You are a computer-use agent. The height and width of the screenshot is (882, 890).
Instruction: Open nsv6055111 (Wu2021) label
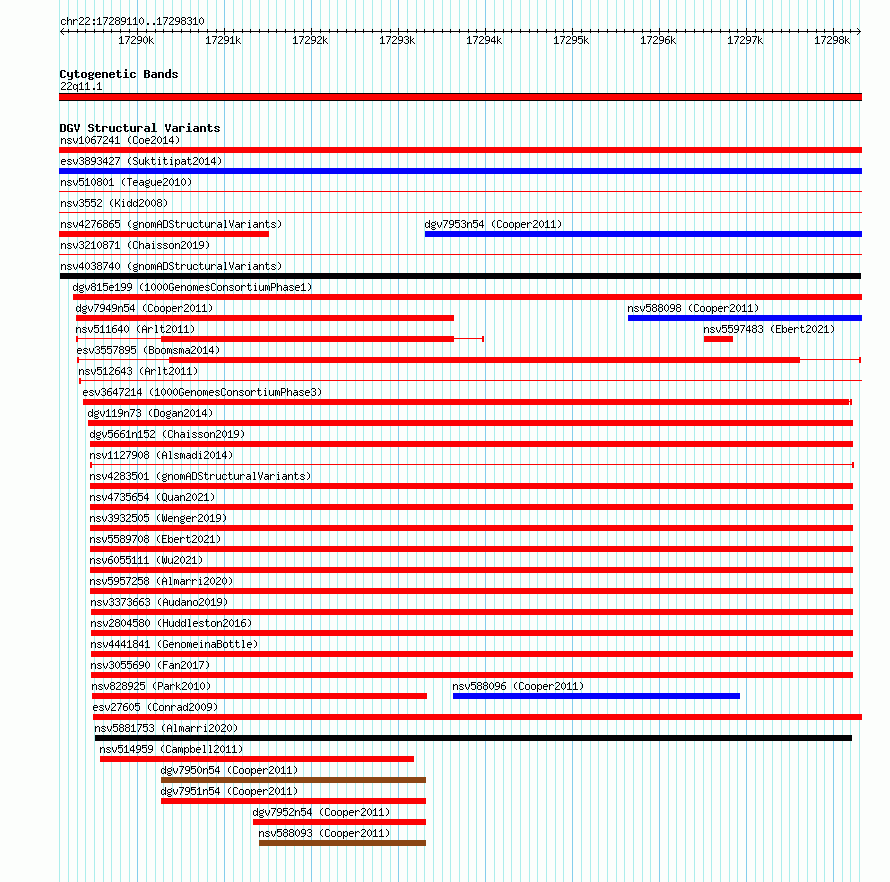(x=146, y=560)
